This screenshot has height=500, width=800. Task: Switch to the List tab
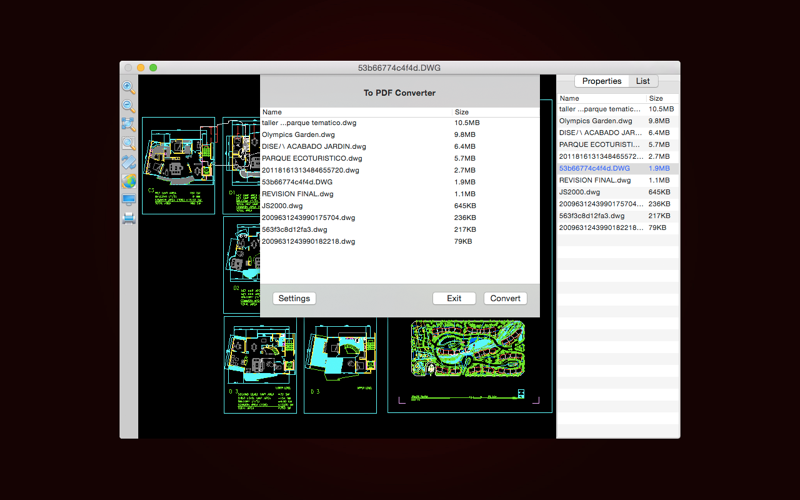click(x=643, y=81)
